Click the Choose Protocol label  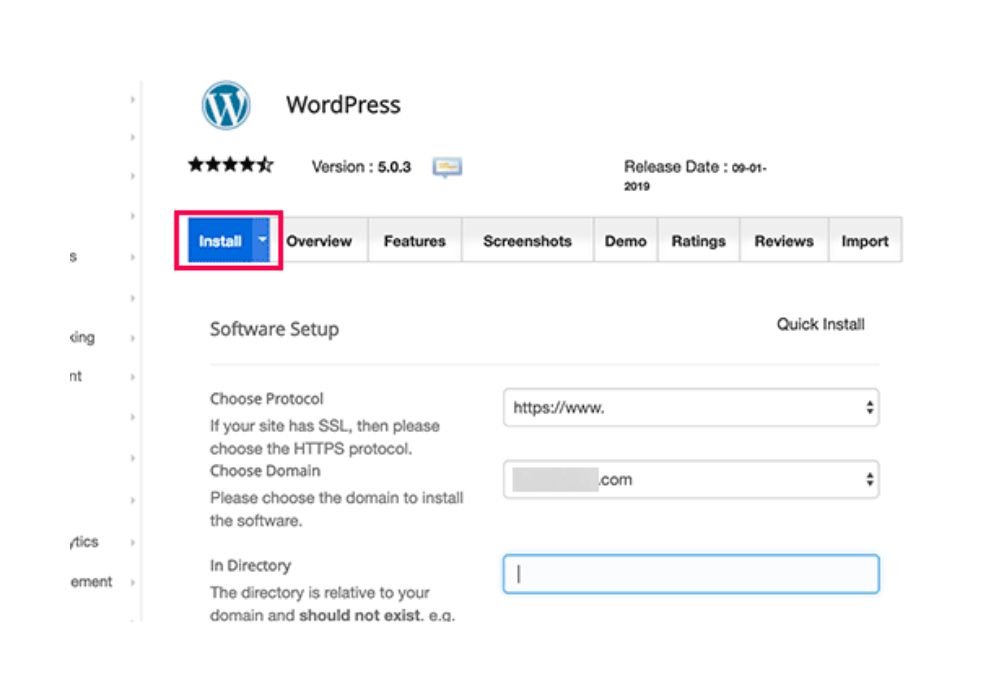pos(267,399)
